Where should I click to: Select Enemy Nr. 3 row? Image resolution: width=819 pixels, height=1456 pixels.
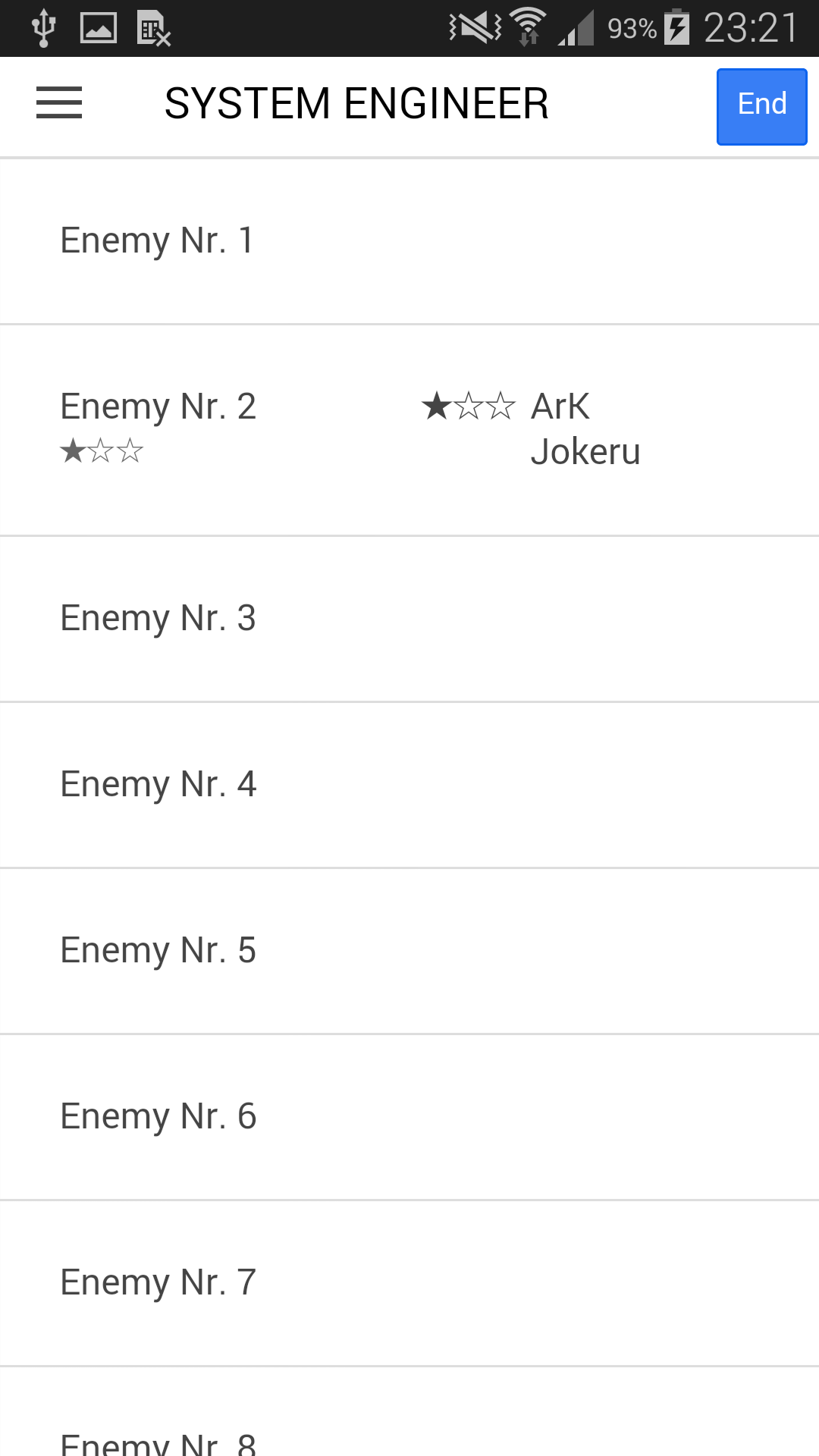[x=409, y=620]
